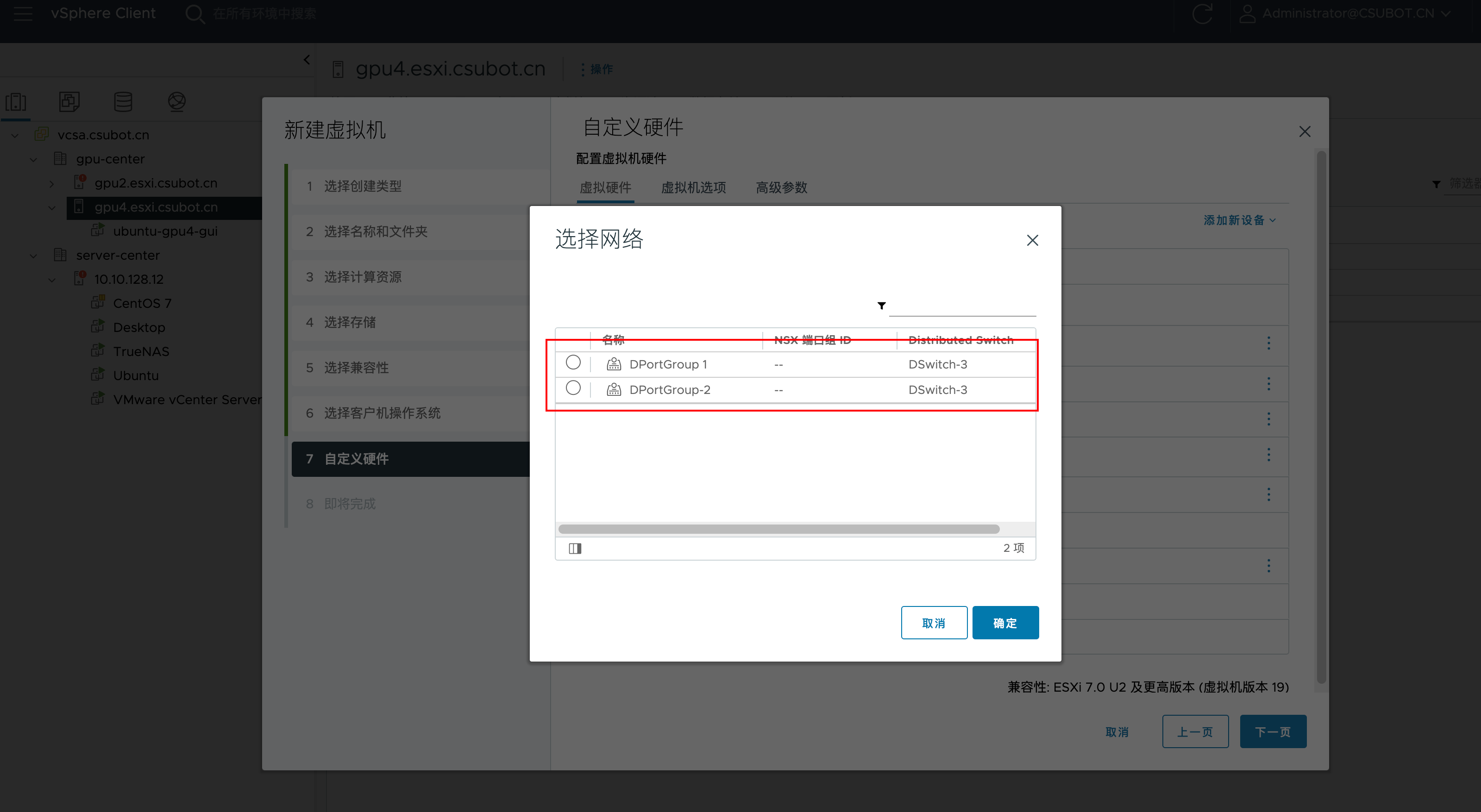Click the filter funnel icon in network dialog
Image resolution: width=1481 pixels, height=812 pixels.
(881, 306)
